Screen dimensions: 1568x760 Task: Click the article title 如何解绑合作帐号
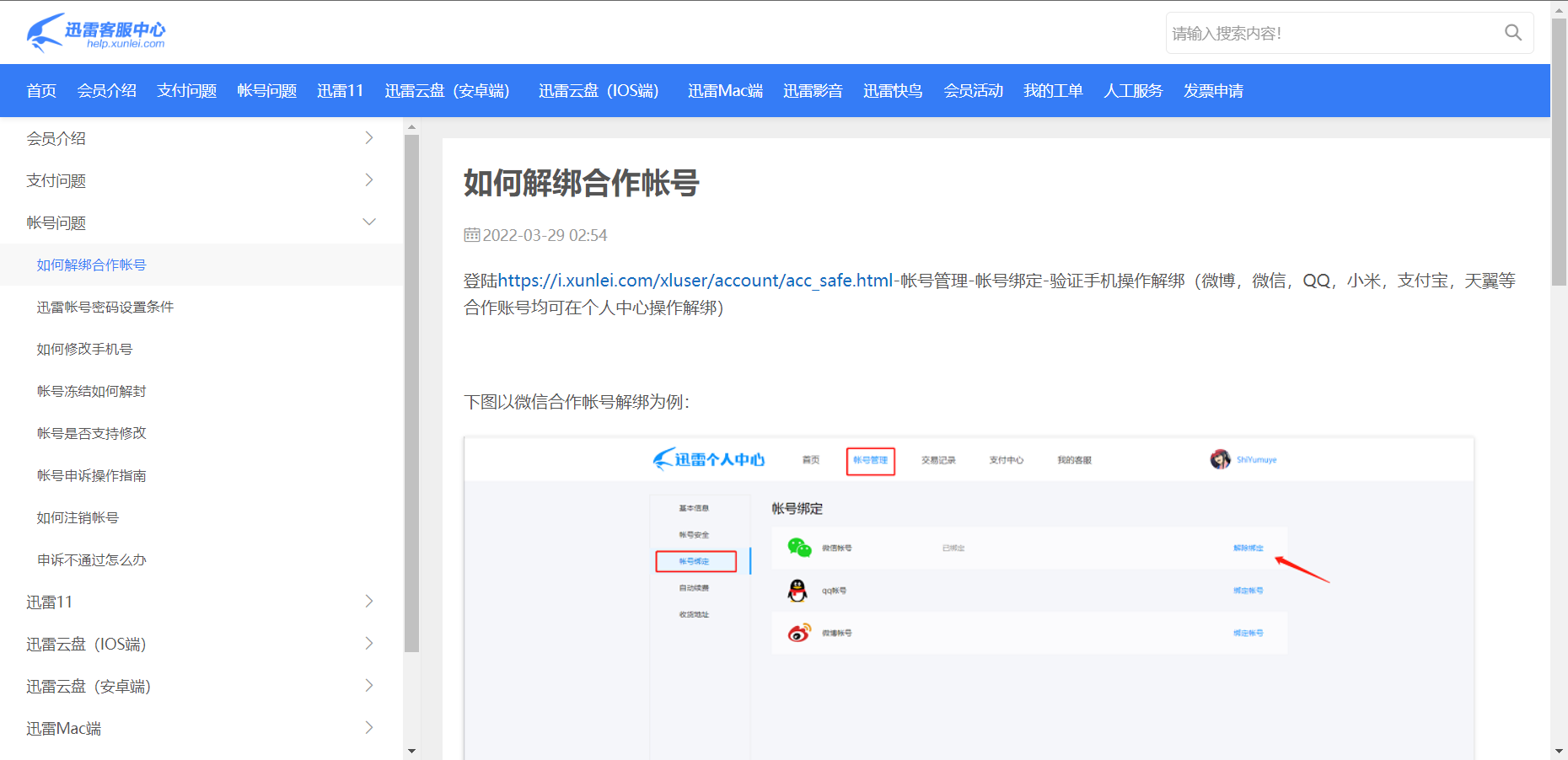click(x=582, y=183)
